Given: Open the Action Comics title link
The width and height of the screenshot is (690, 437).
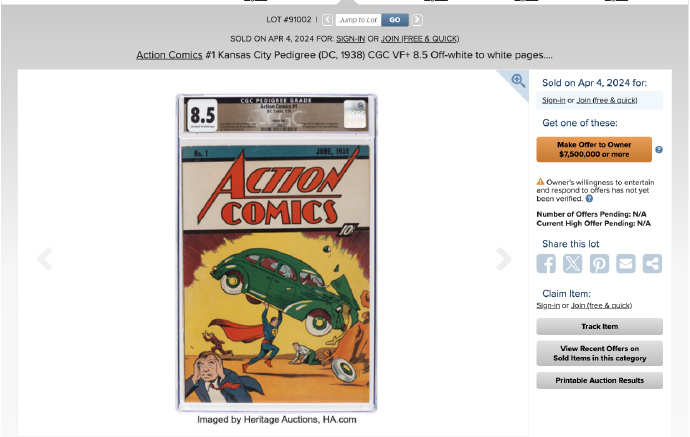Looking at the screenshot, I should coord(169,55).
